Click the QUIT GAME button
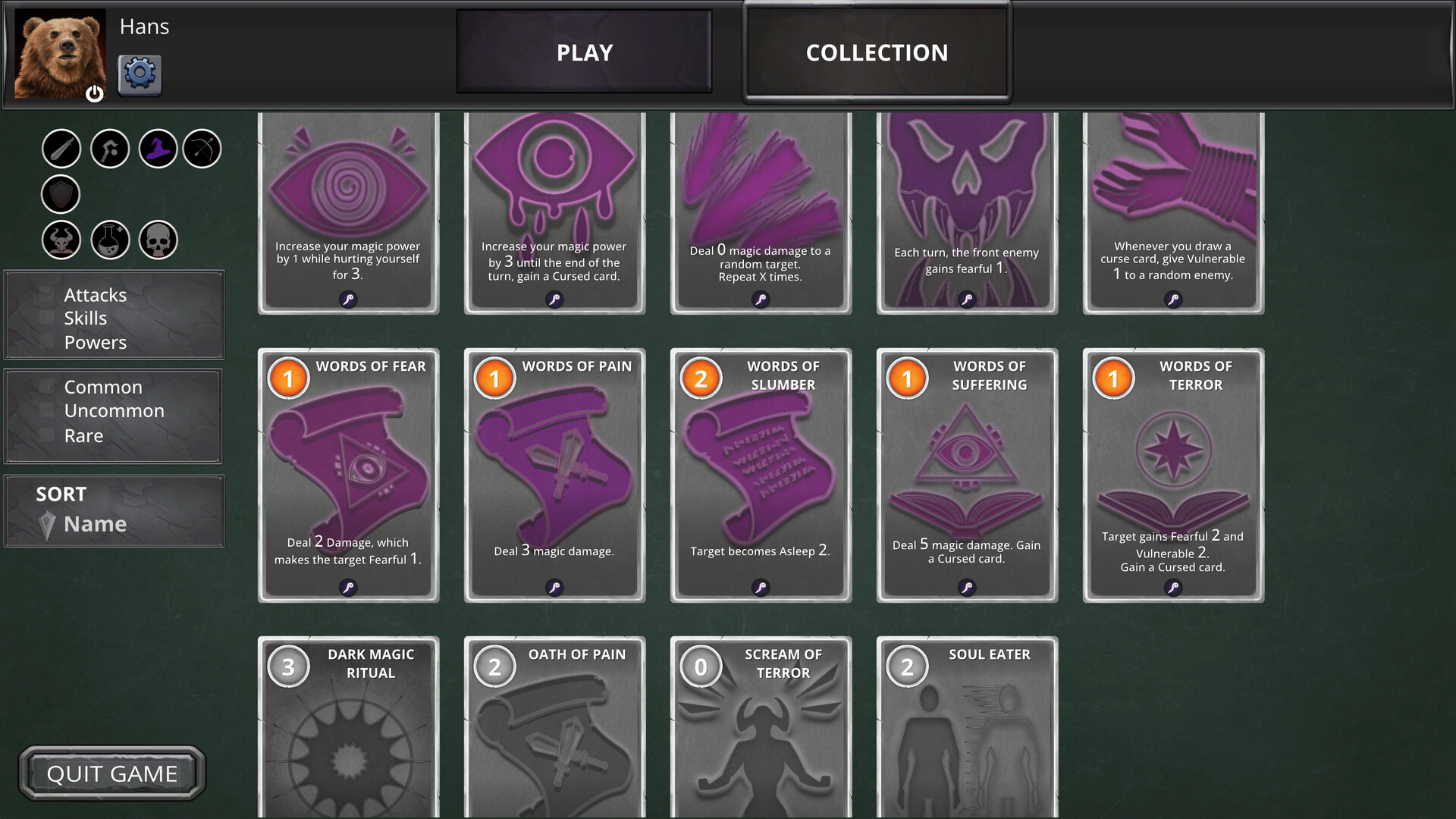The image size is (1456, 819). point(112,773)
